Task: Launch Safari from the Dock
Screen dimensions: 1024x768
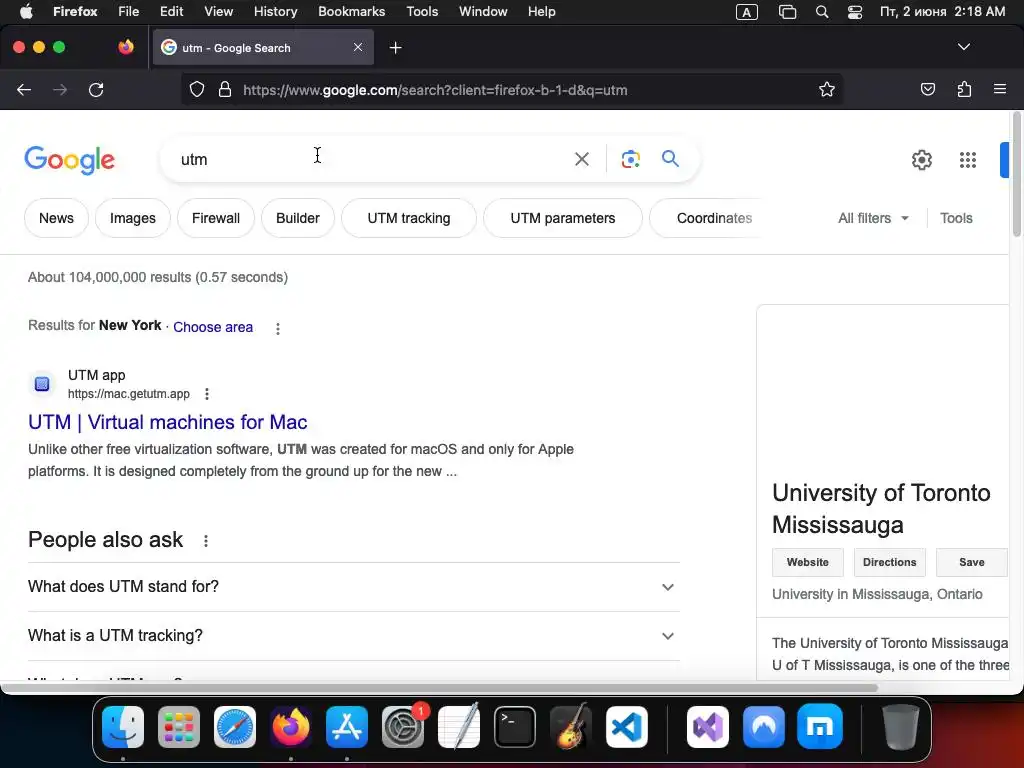Action: (234, 726)
